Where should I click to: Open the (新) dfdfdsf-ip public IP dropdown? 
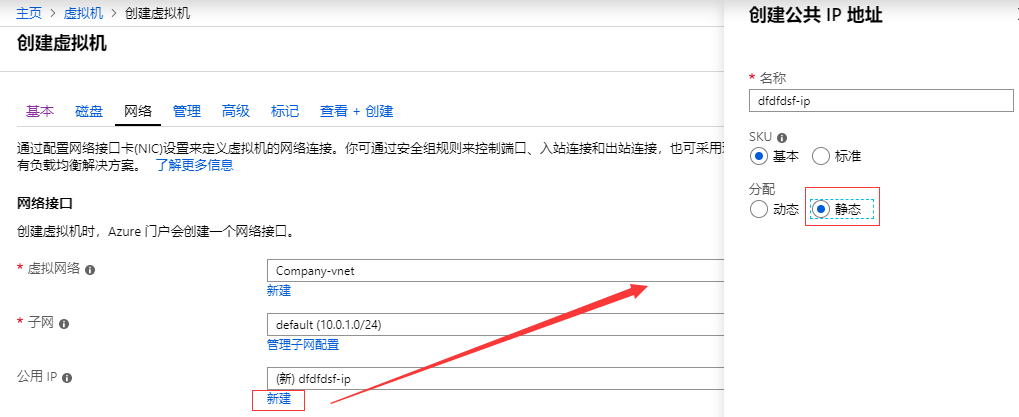[x=495, y=378]
